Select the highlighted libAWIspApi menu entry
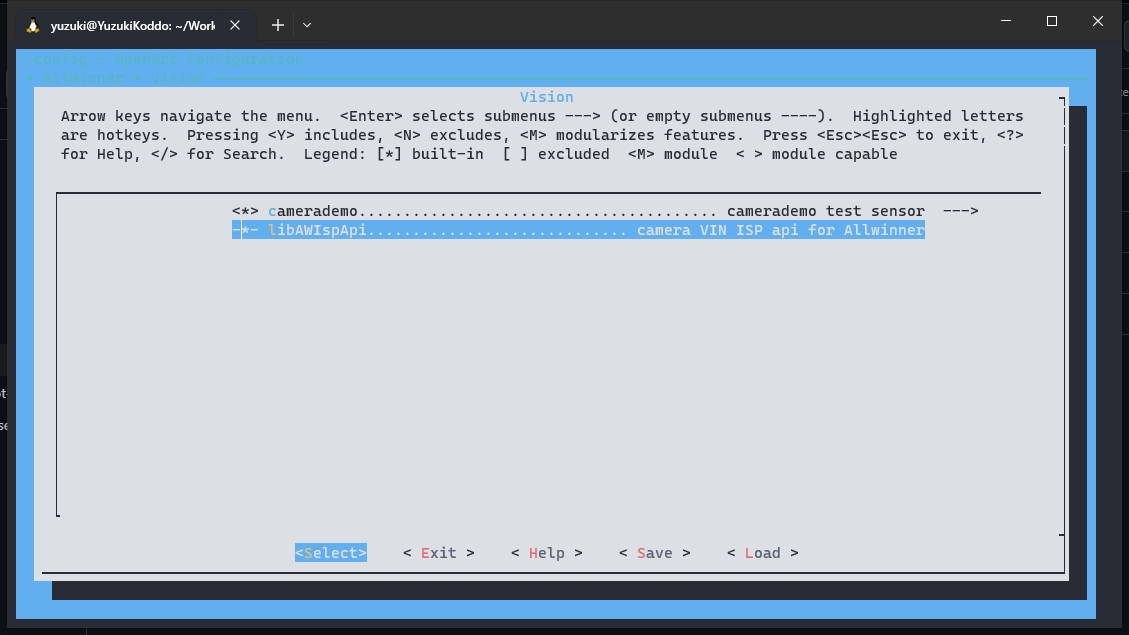 coord(318,230)
